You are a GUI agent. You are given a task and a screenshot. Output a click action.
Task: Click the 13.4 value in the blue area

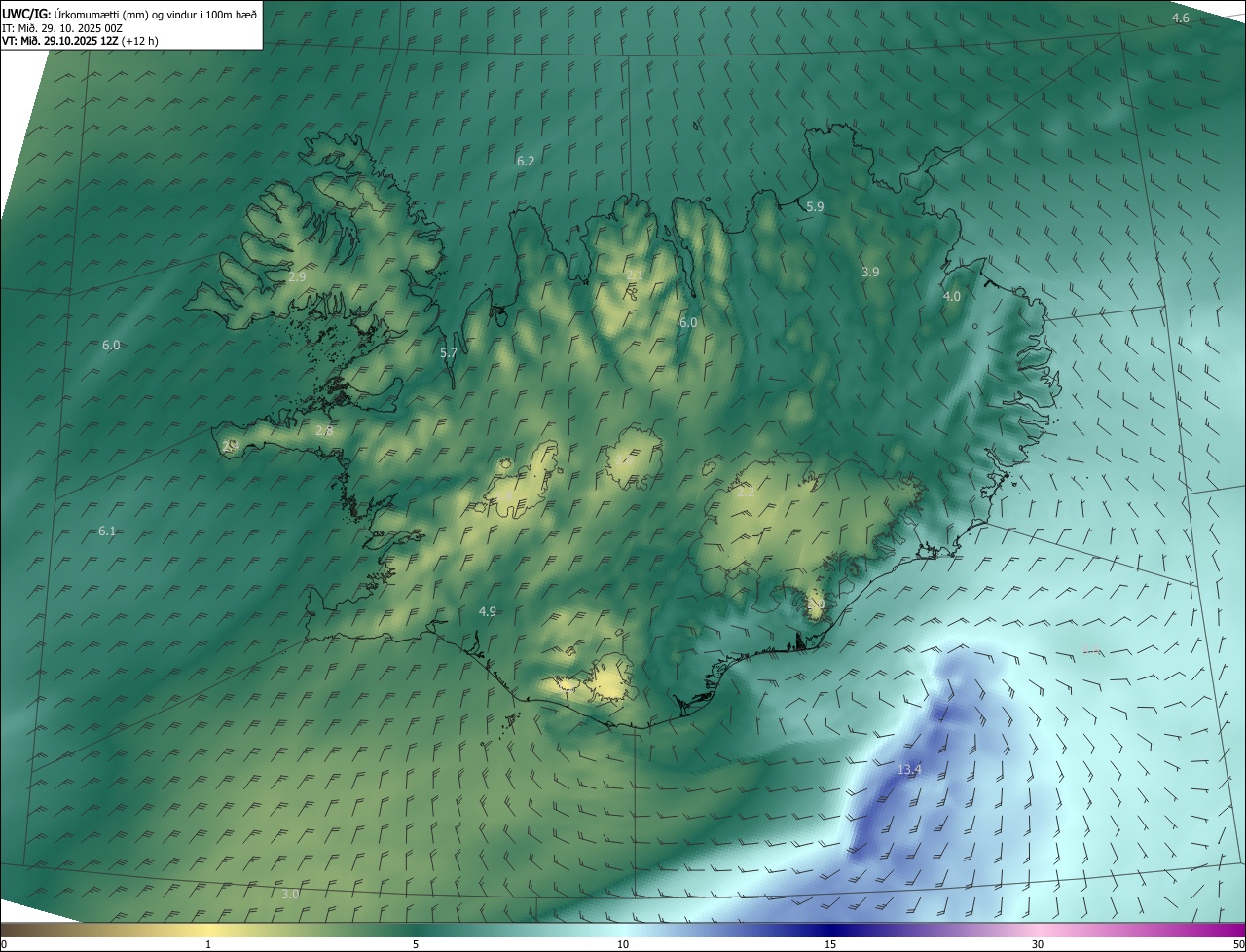[x=909, y=770]
